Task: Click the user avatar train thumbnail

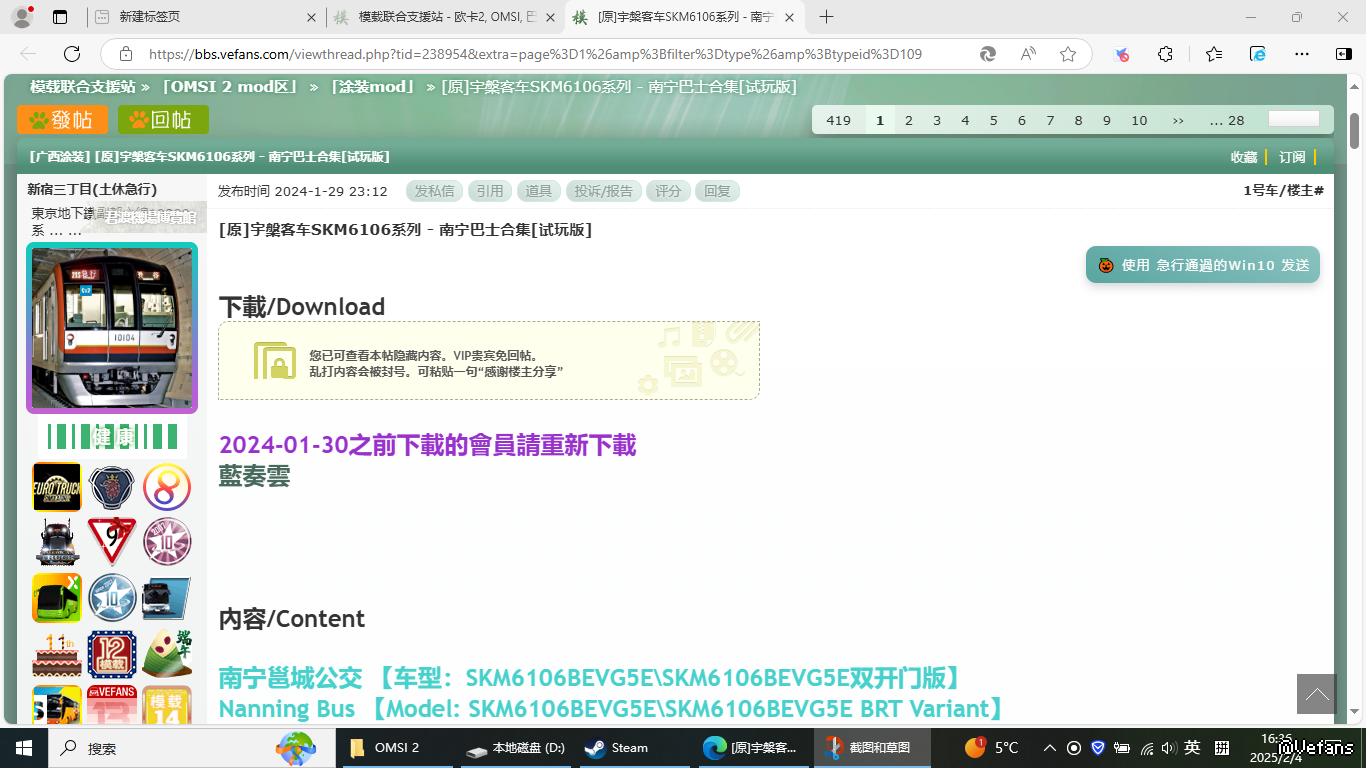Action: coord(112,328)
